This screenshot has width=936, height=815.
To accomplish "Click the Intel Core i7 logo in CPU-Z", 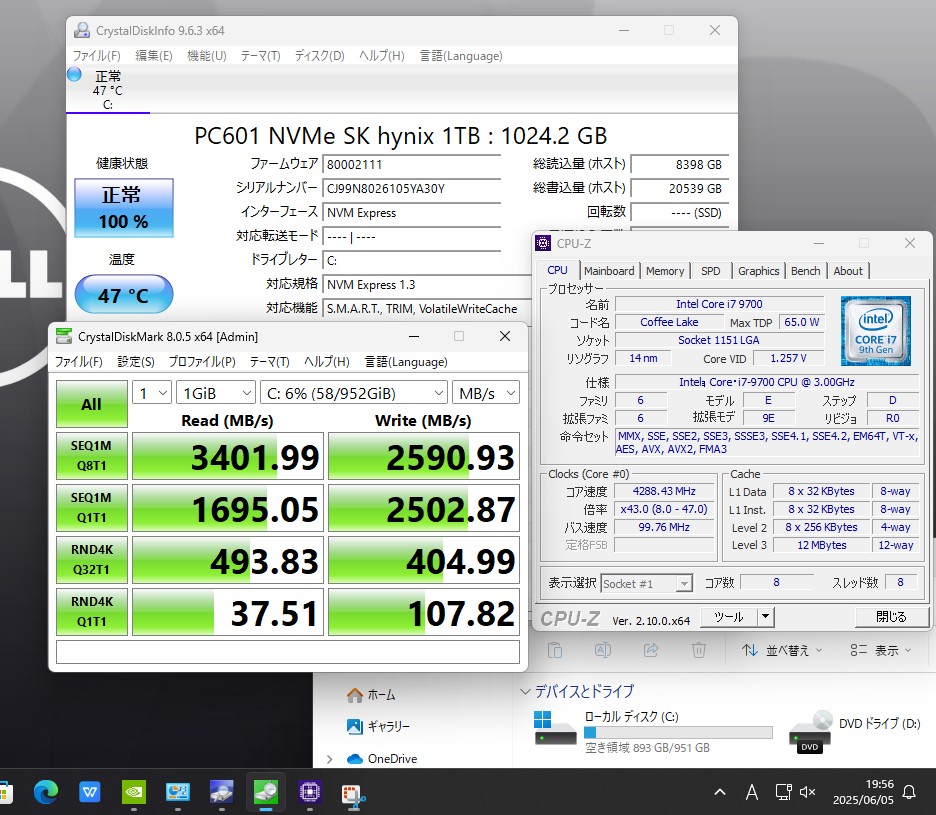I will (x=876, y=331).
